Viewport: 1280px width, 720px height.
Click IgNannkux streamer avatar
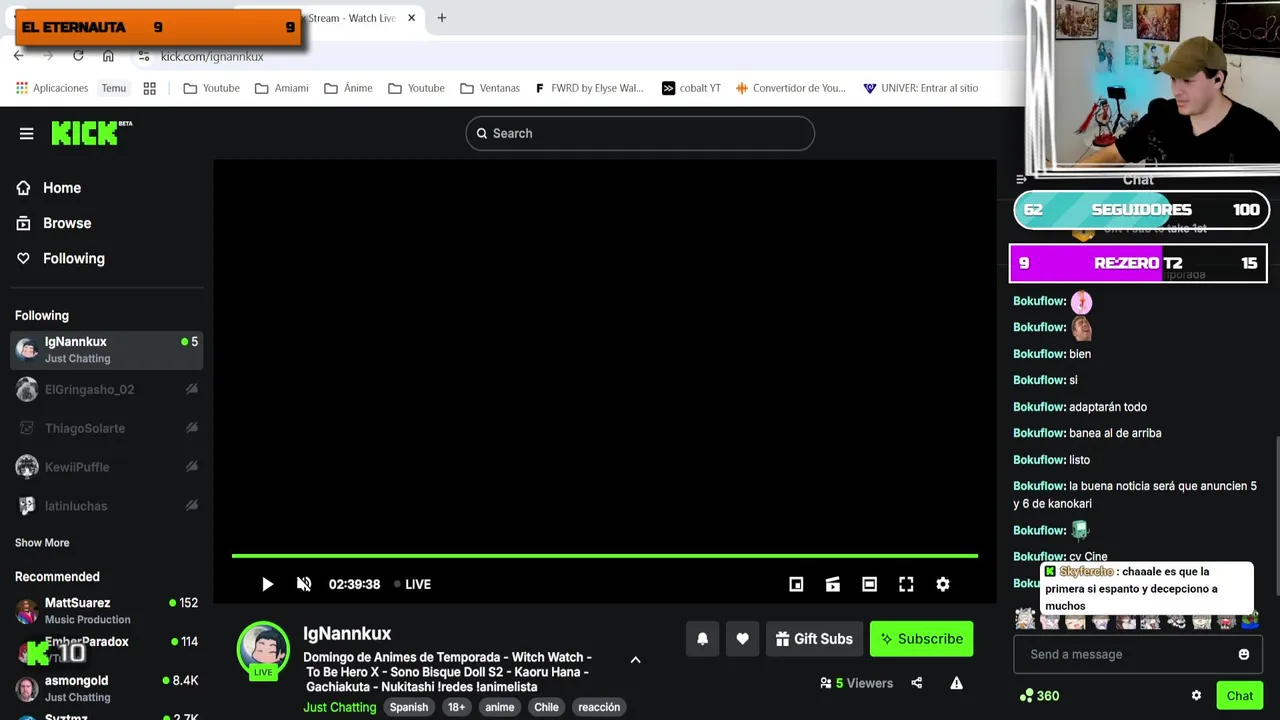263,648
